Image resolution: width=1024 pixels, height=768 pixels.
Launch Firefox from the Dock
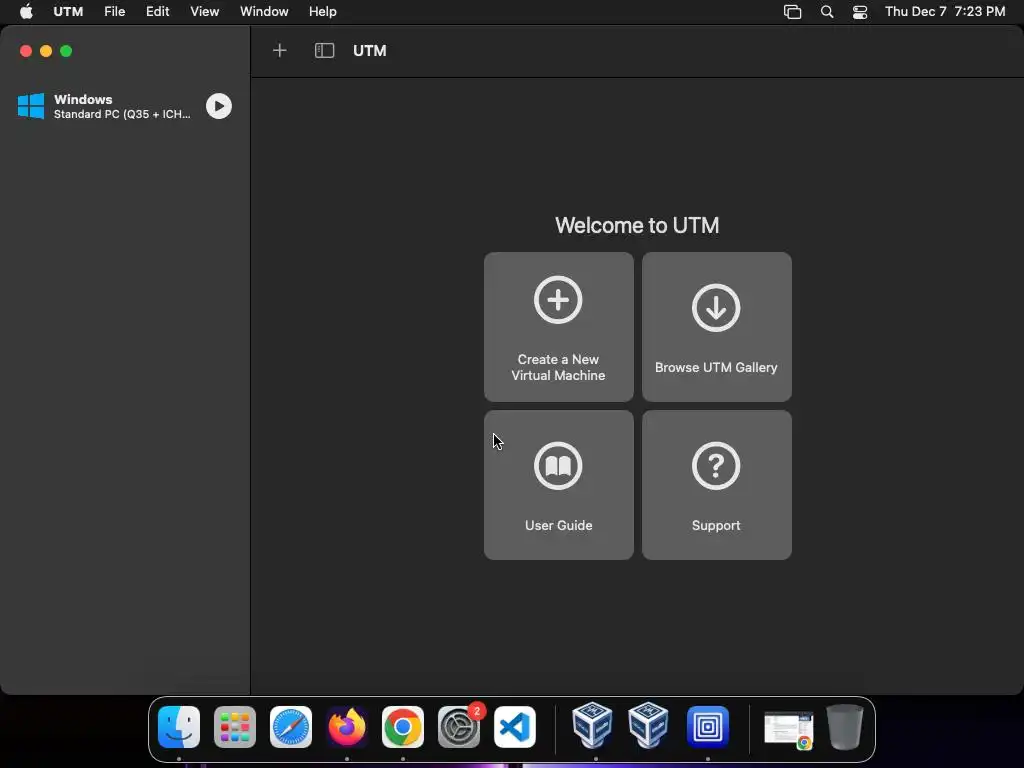(347, 727)
